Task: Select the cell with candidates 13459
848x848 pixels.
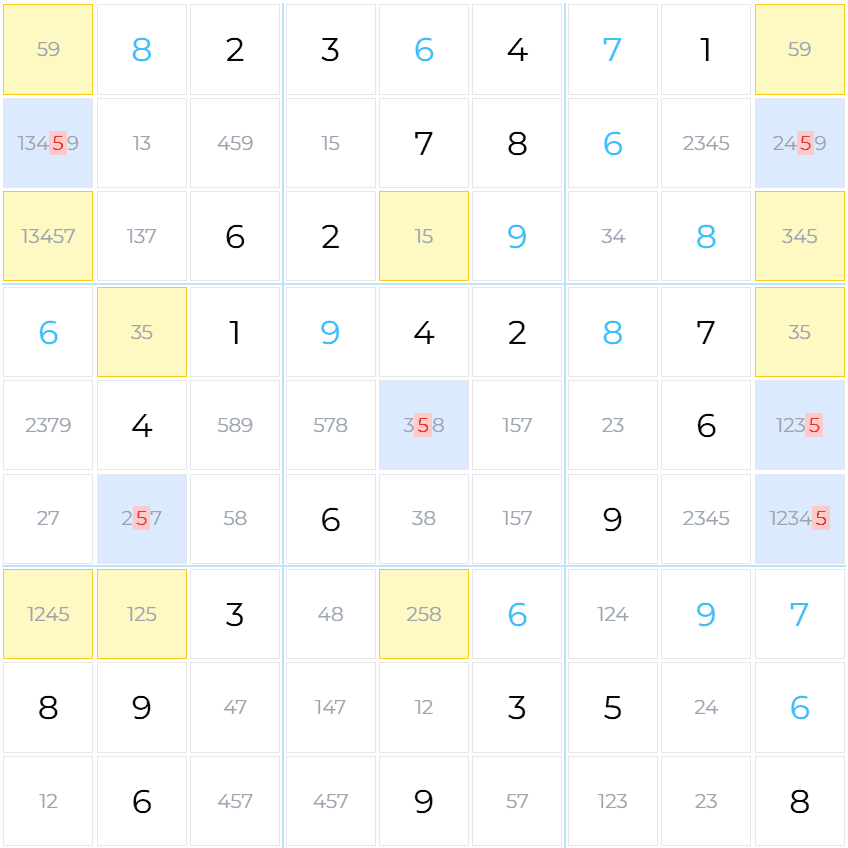Action: click(x=48, y=143)
